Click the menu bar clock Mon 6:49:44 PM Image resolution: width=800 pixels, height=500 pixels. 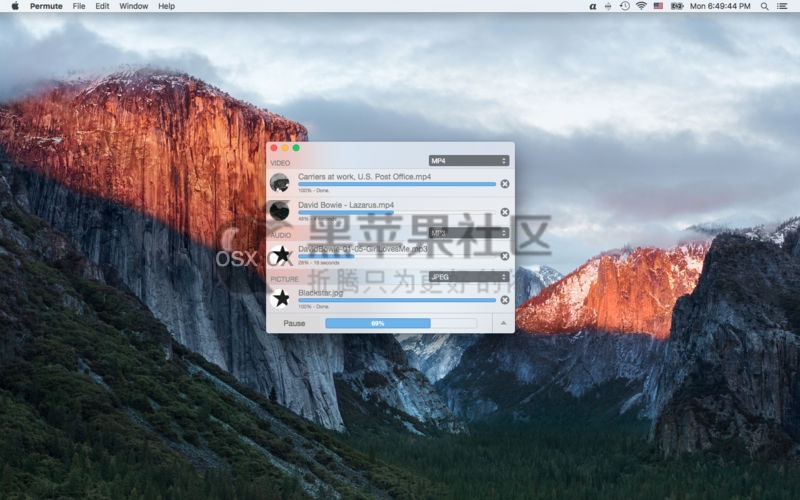click(720, 6)
